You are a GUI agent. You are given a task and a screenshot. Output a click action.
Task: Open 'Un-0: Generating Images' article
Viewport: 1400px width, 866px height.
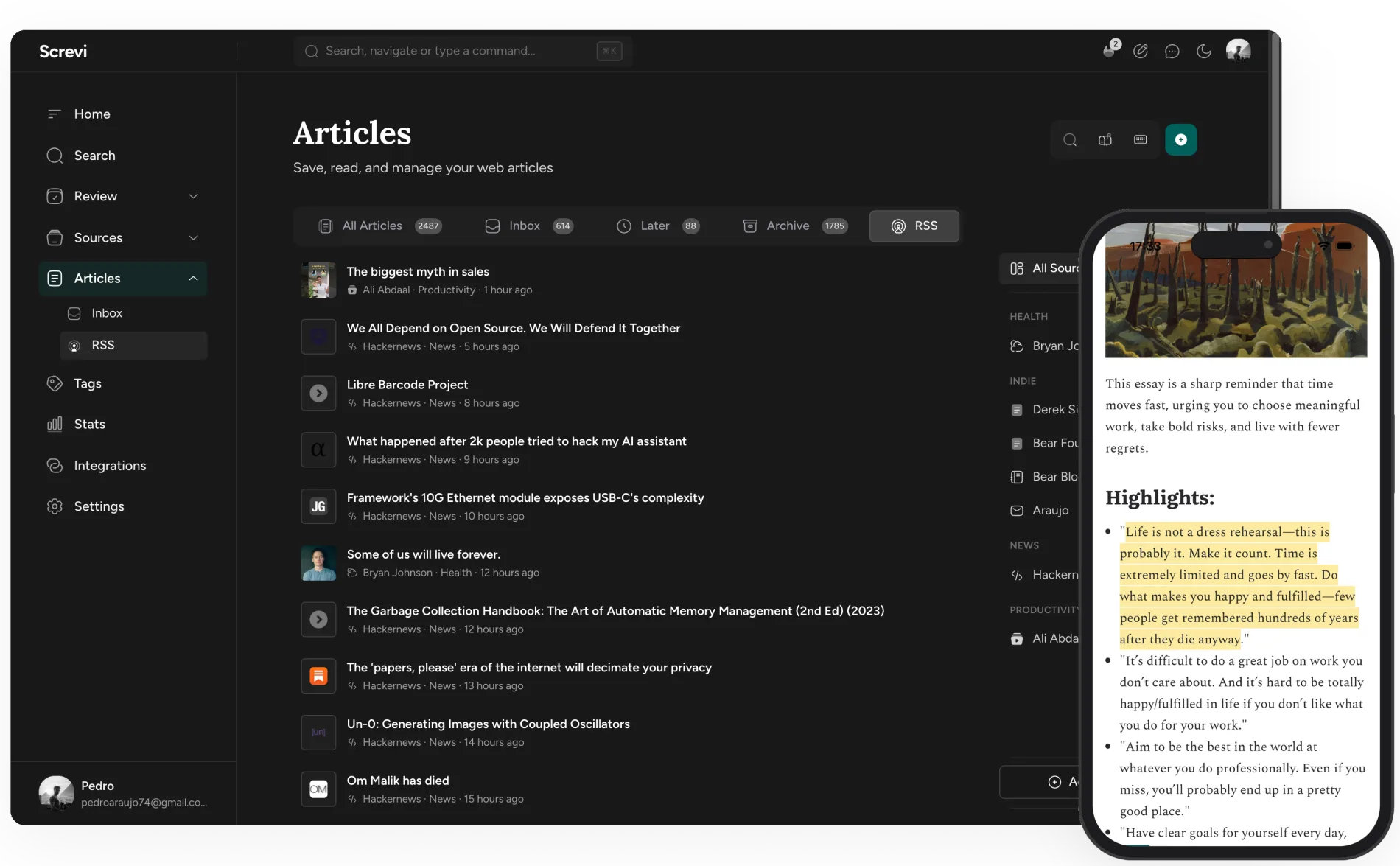pyautogui.click(x=489, y=724)
